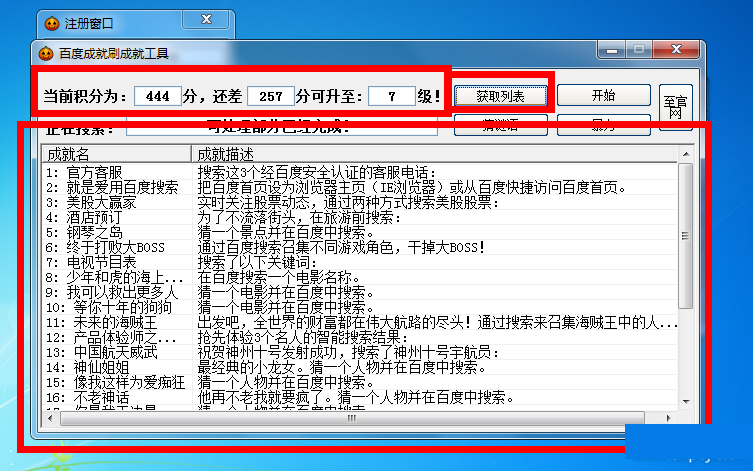
Task: Select row 6: 终于打败大BOSS
Action: click(x=359, y=247)
